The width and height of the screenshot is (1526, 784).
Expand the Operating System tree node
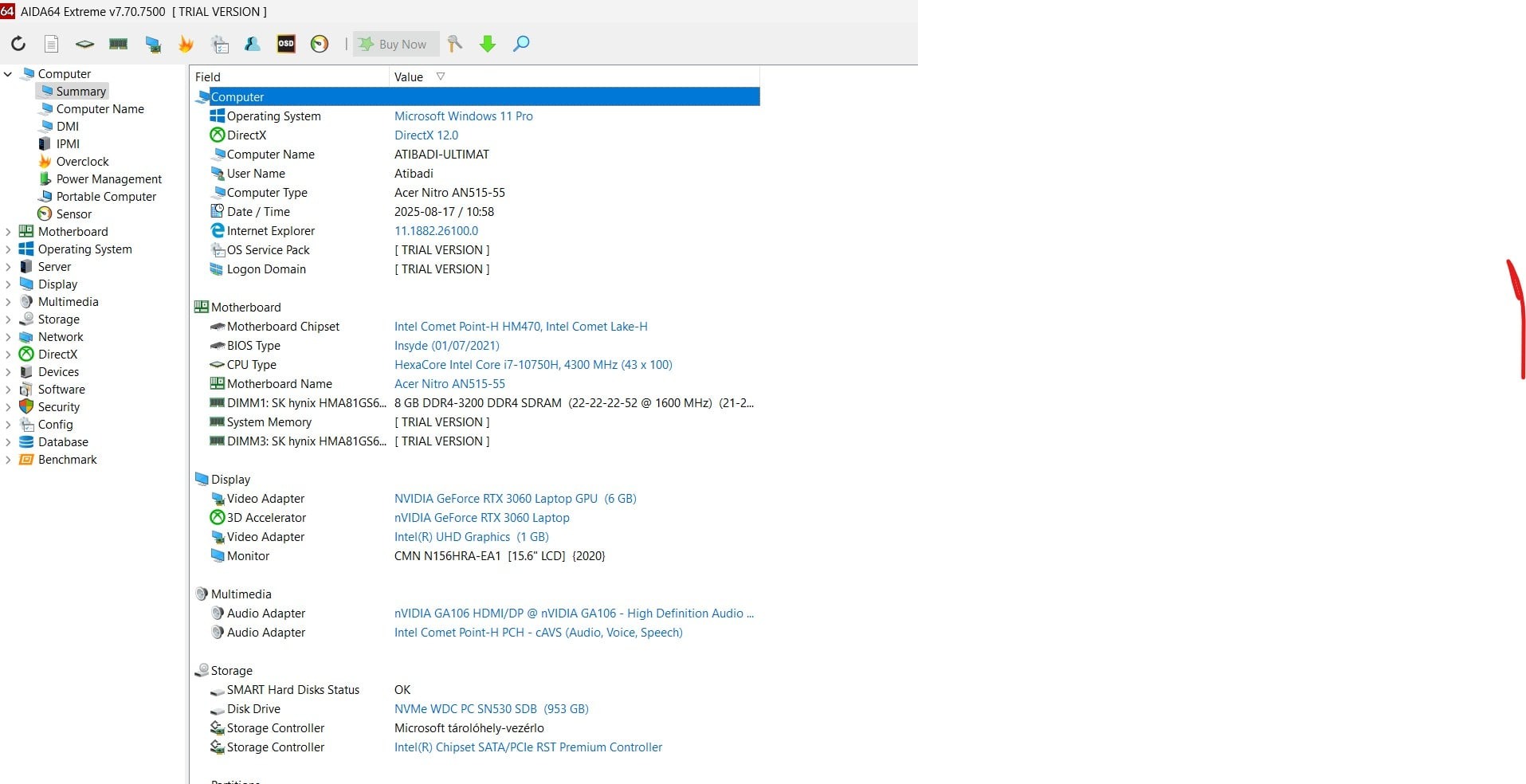coord(8,249)
